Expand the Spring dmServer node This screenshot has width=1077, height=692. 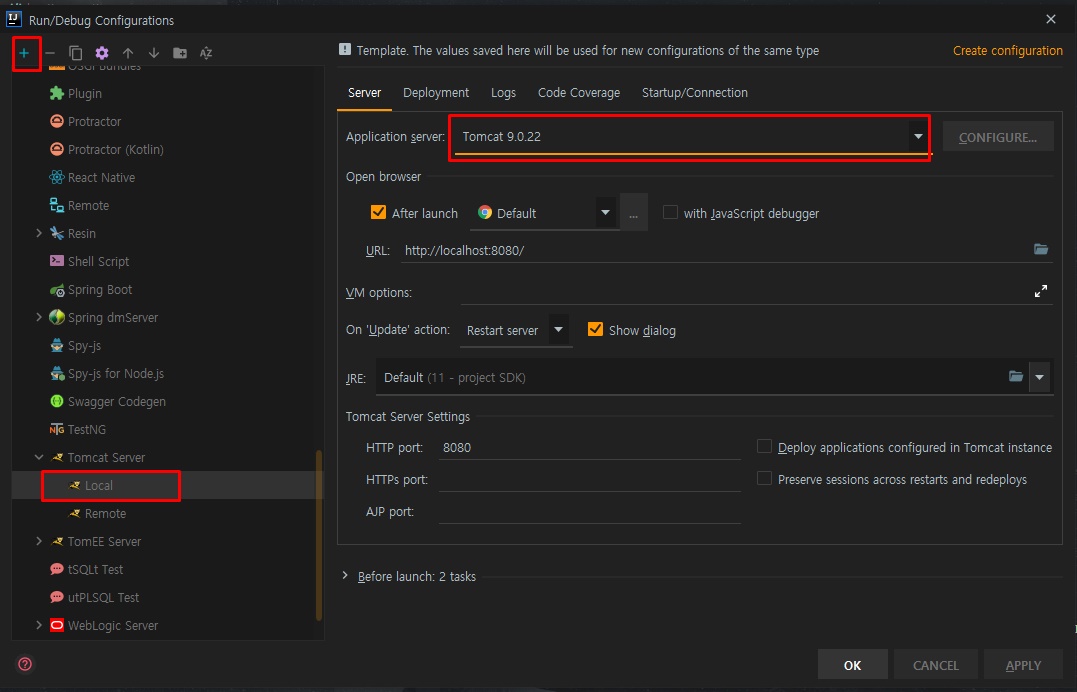pyautogui.click(x=39, y=317)
